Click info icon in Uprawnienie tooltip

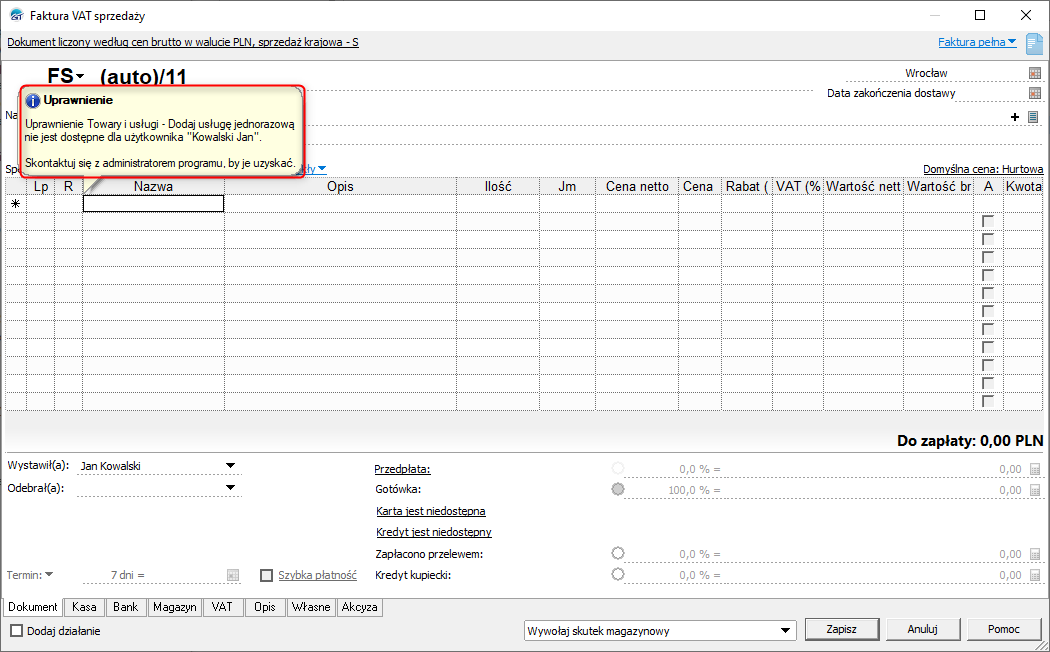tap(33, 101)
